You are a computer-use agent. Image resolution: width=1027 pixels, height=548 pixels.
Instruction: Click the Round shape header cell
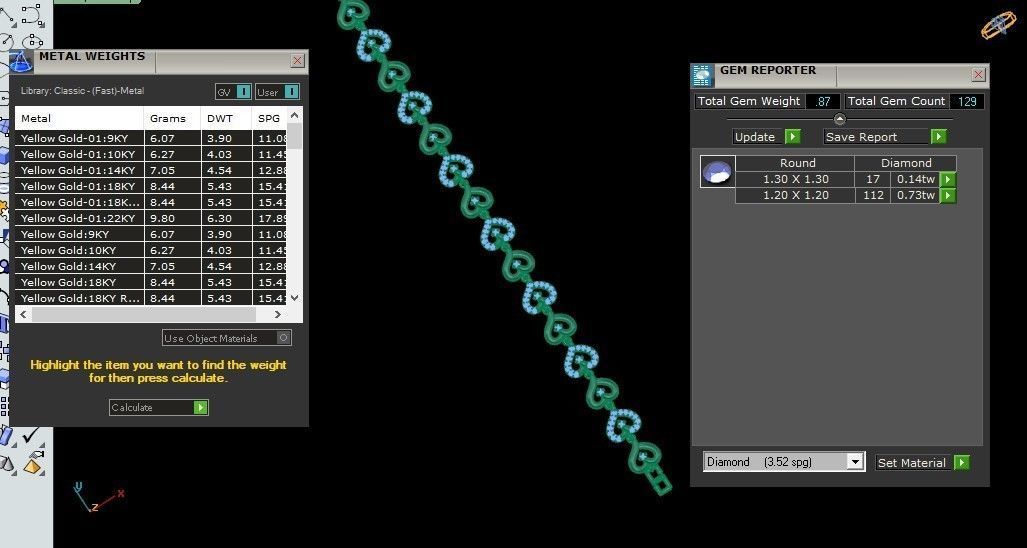click(795, 163)
